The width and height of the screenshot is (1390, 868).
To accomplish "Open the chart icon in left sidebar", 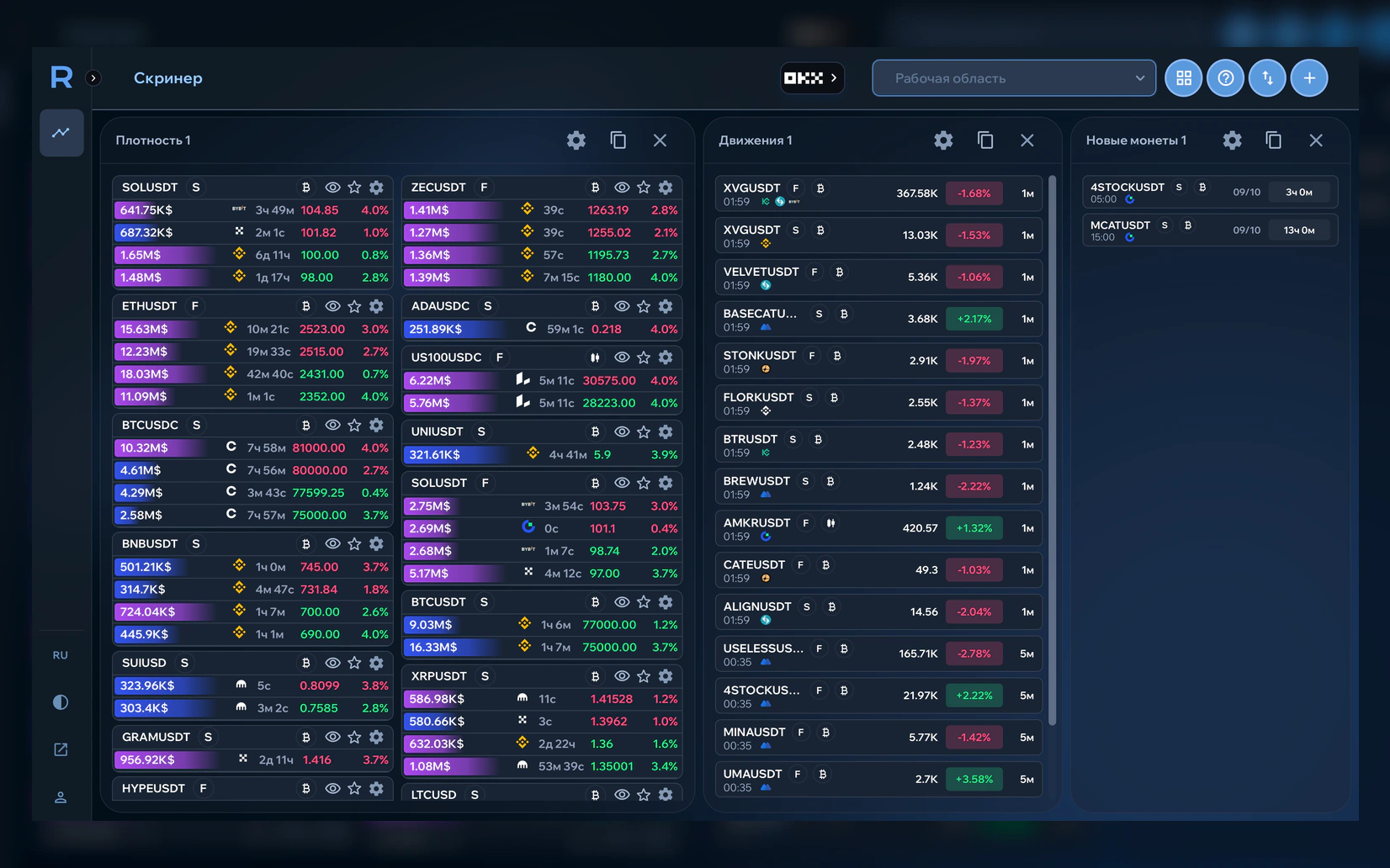I will point(61,133).
